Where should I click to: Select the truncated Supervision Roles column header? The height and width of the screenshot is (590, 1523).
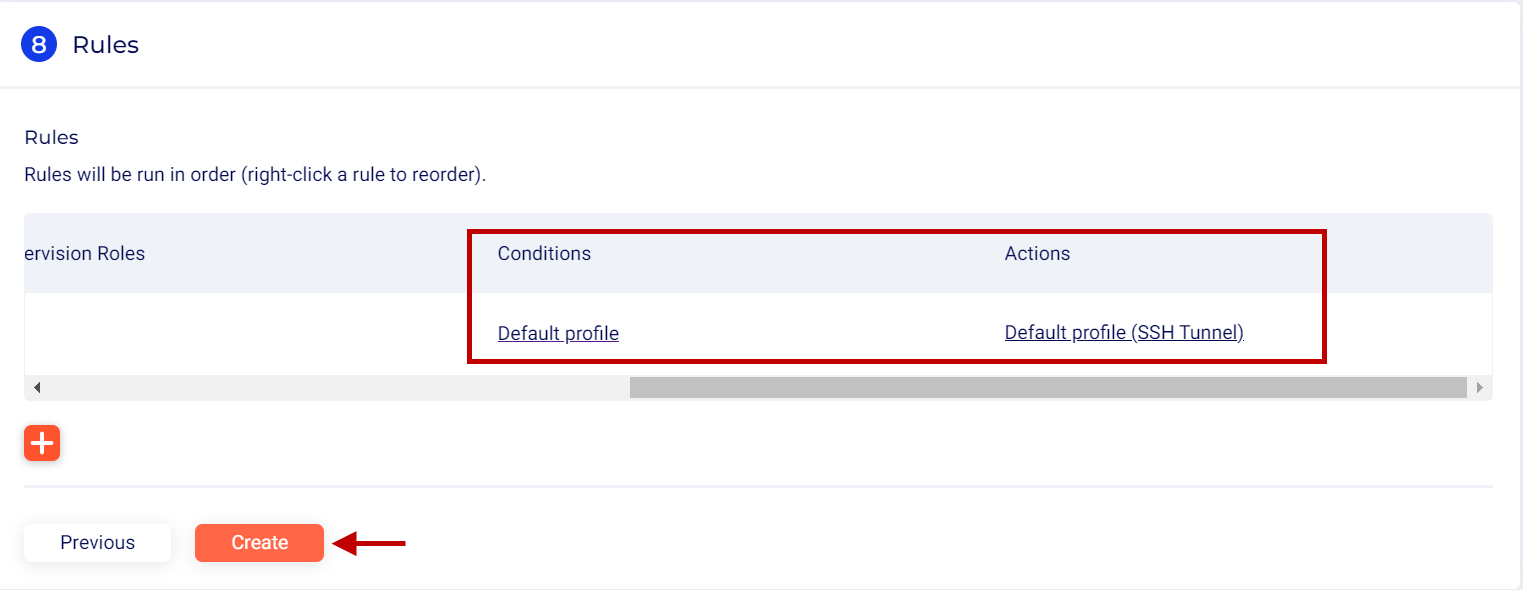coord(84,254)
